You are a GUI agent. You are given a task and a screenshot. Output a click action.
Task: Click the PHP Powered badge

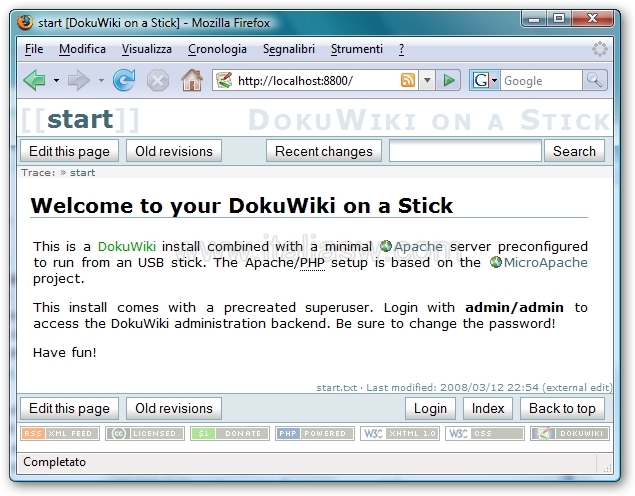point(315,433)
